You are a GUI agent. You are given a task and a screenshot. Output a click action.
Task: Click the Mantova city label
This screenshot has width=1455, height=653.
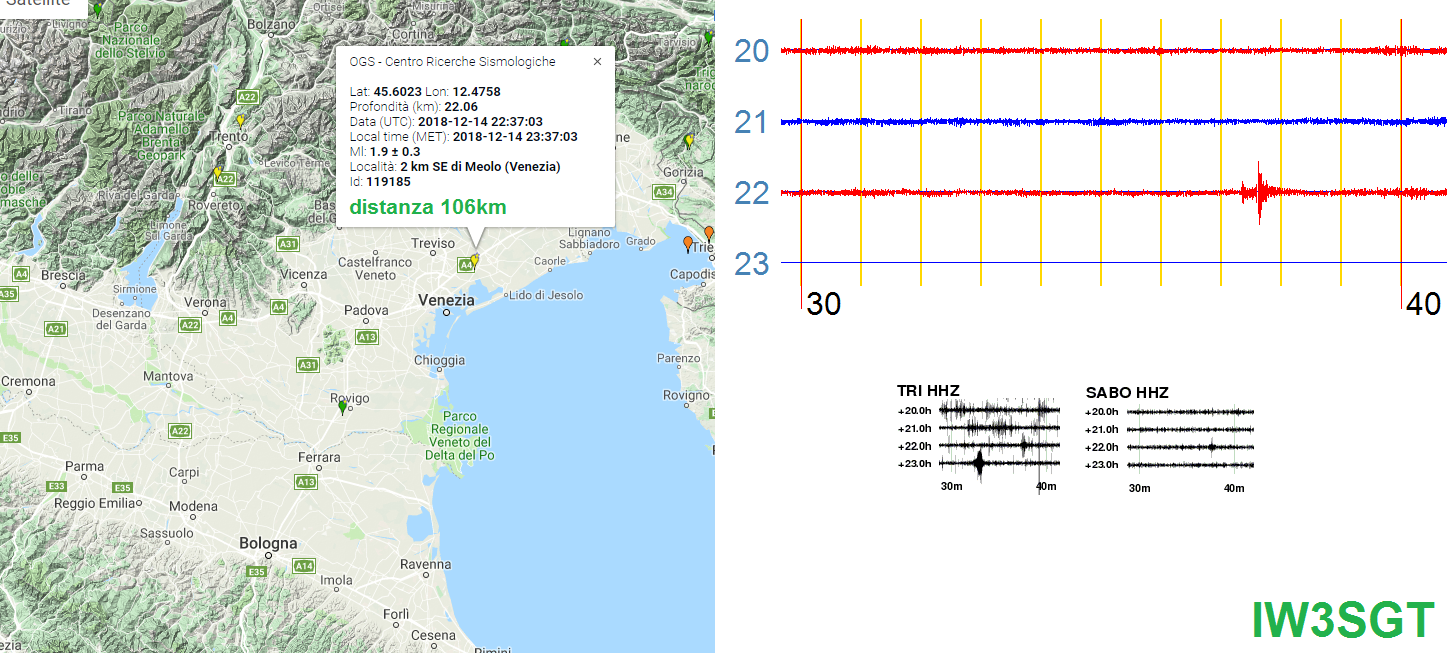[168, 376]
